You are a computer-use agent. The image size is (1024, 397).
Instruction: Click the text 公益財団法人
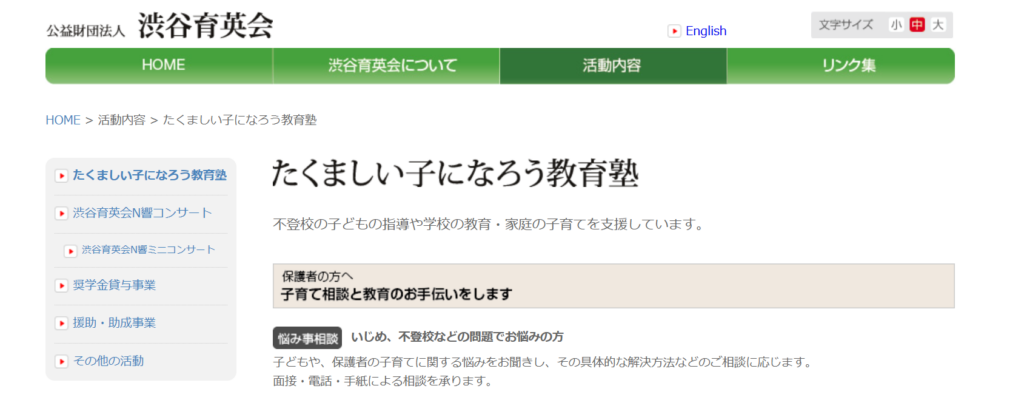[86, 31]
